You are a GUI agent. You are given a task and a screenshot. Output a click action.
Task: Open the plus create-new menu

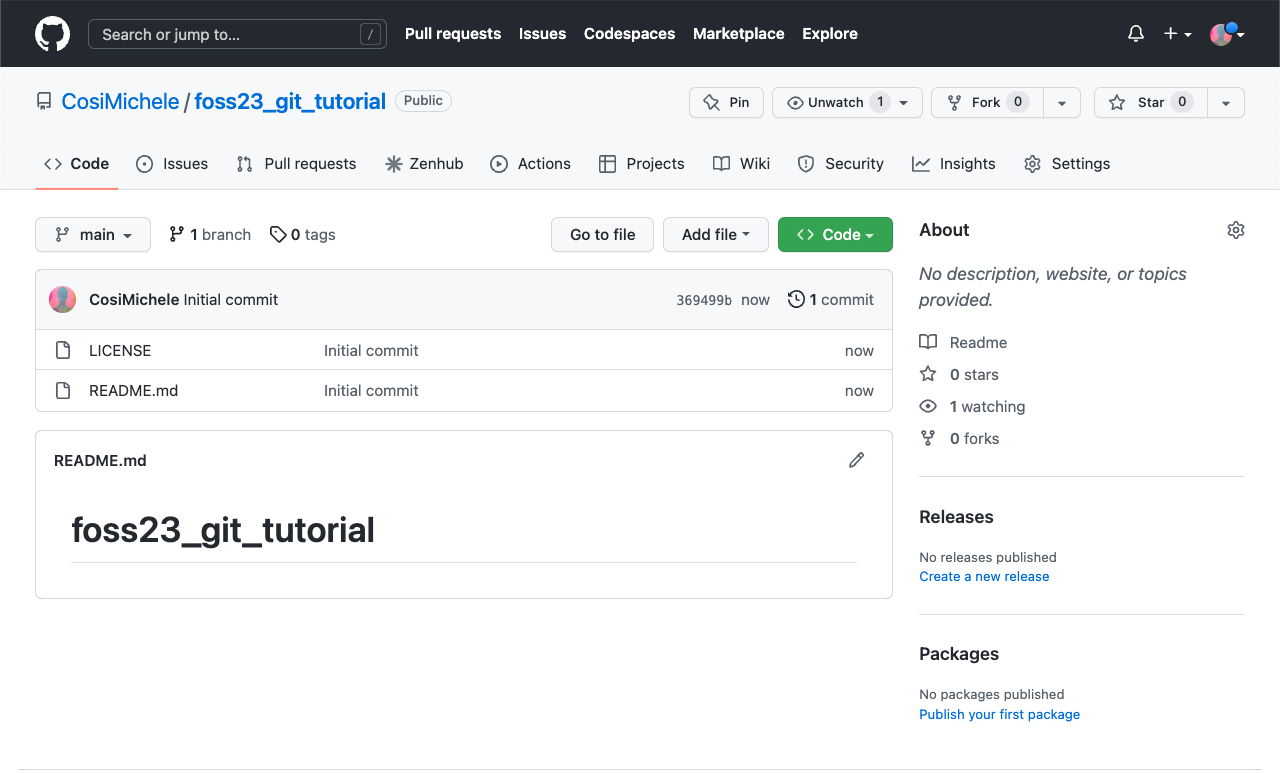pyautogui.click(x=1177, y=34)
